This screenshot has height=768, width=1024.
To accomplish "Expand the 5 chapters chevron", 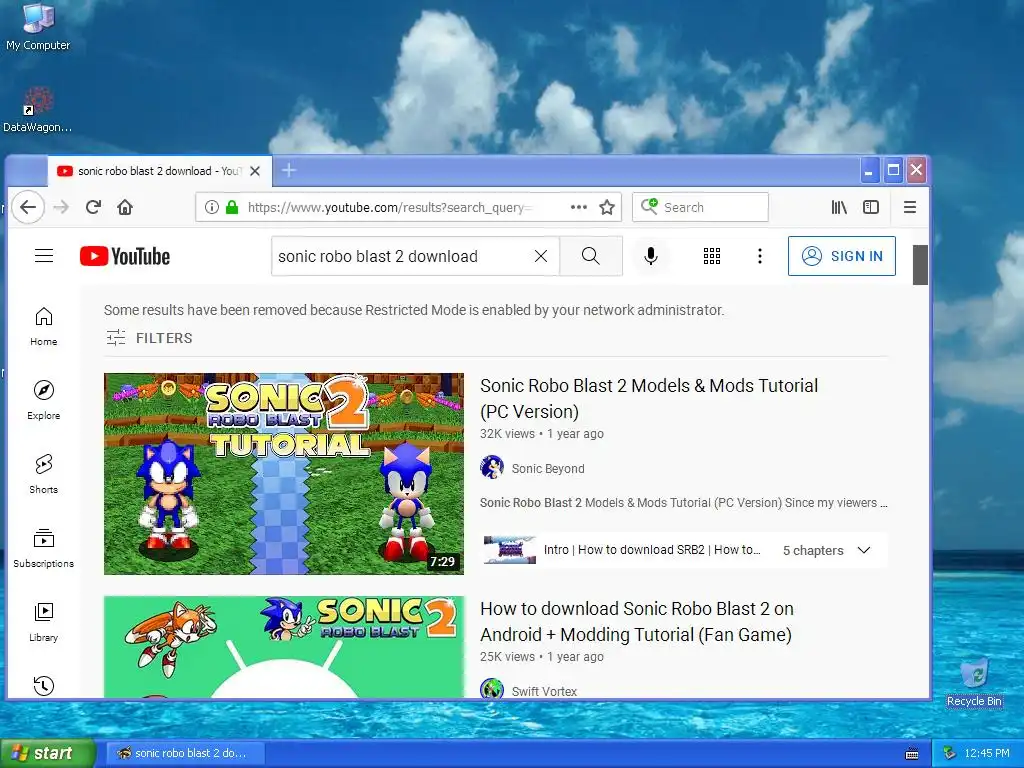I will tap(864, 550).
